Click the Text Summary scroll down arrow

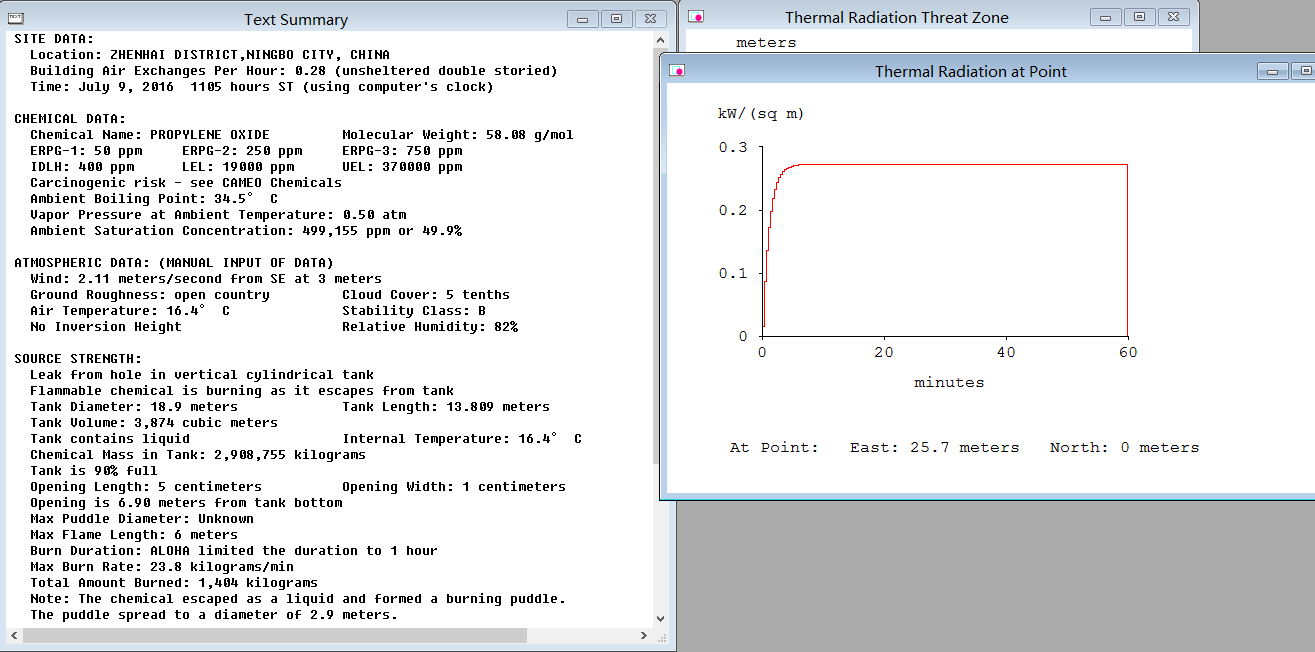pyautogui.click(x=660, y=620)
